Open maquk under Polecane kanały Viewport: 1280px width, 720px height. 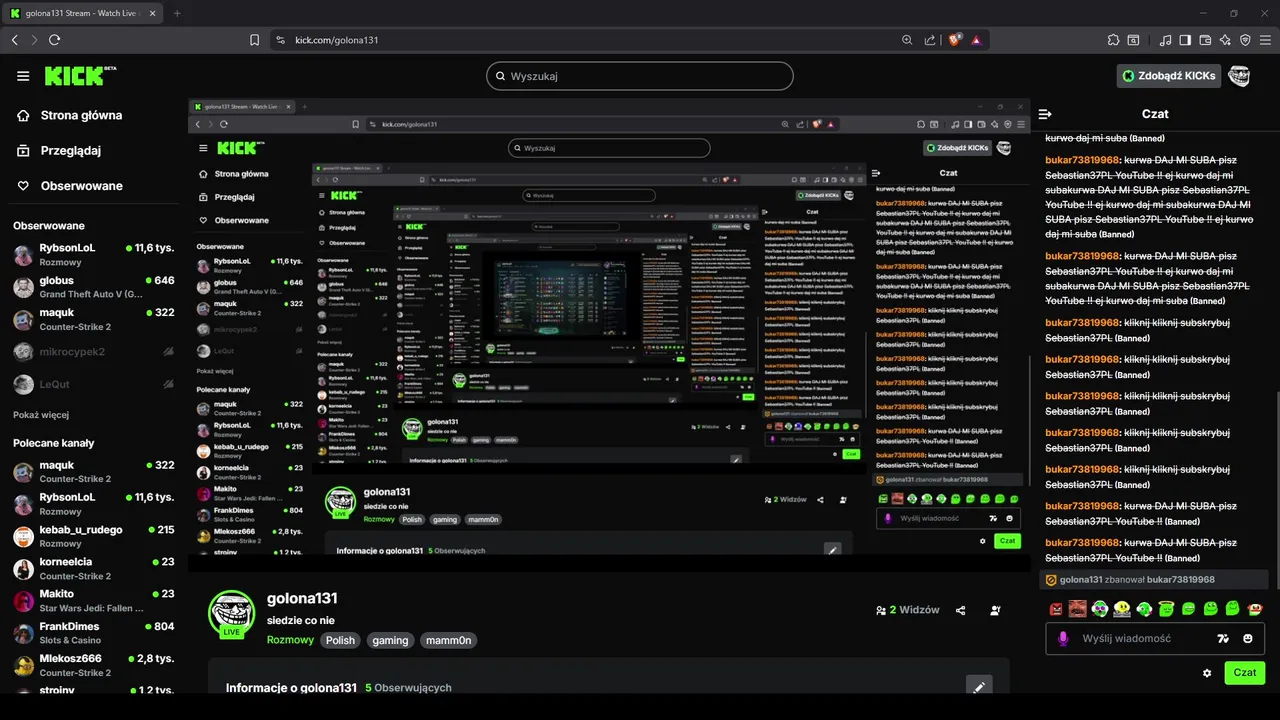point(94,472)
